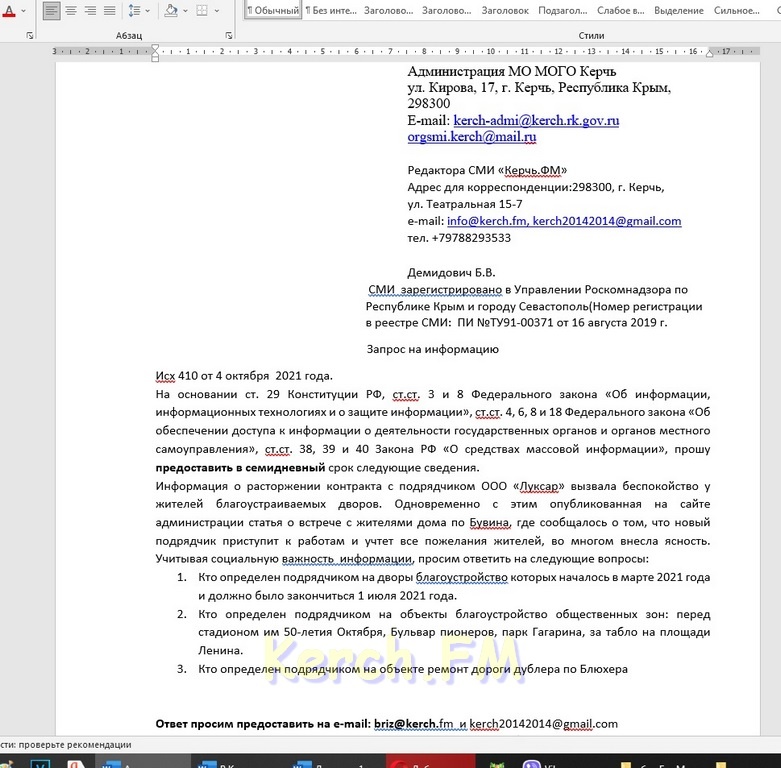Click the line spacing icon
This screenshot has height=768, width=781.
[134, 11]
